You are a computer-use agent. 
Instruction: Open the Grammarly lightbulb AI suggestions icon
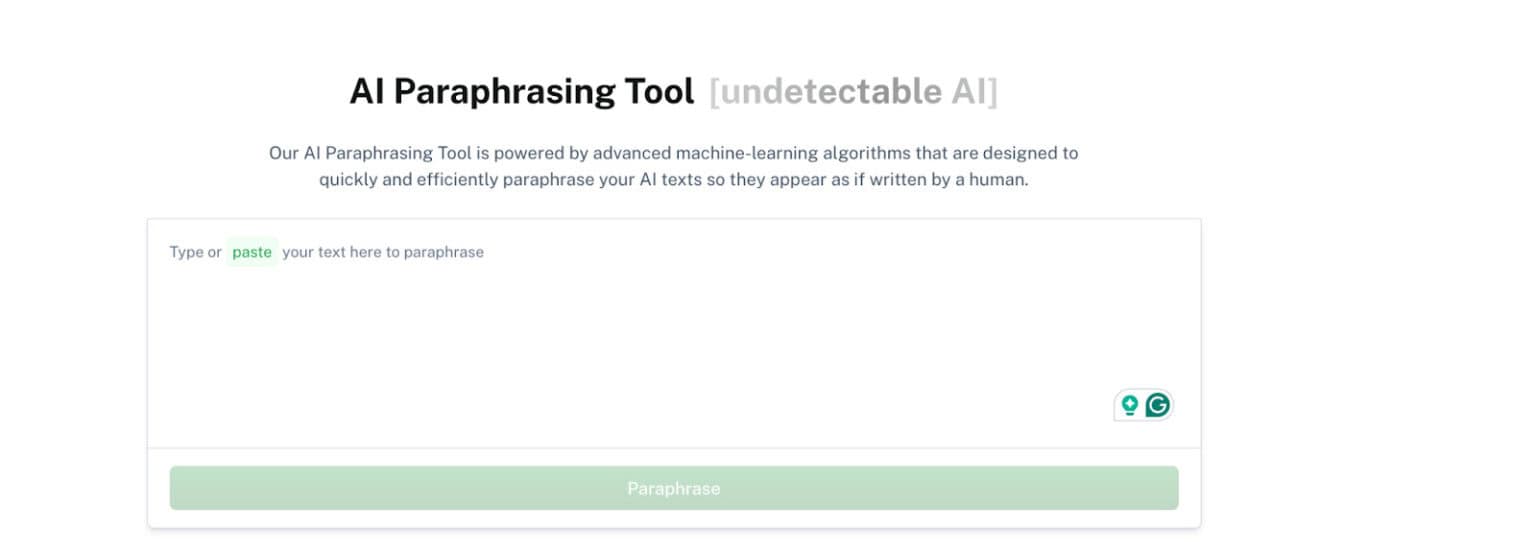coord(1130,405)
